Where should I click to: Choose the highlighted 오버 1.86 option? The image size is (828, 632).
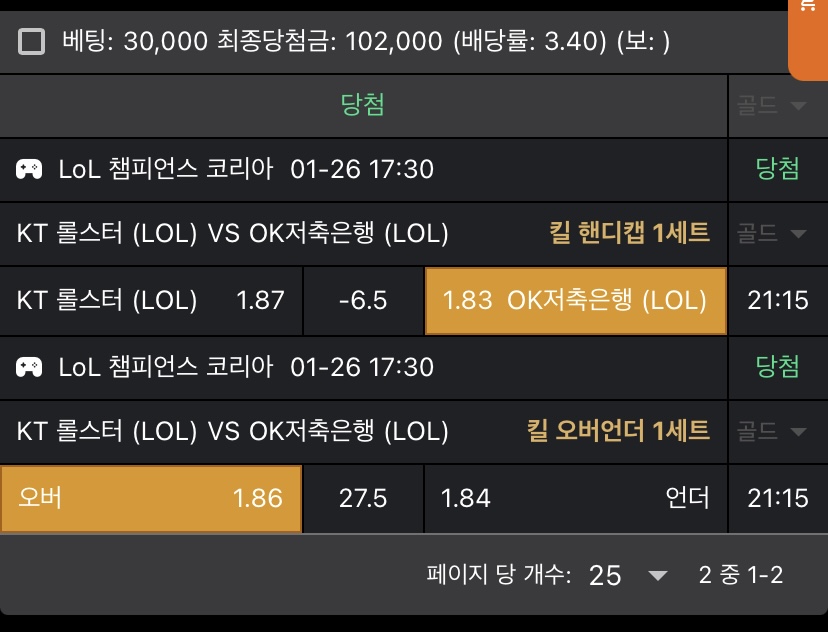pos(151,498)
